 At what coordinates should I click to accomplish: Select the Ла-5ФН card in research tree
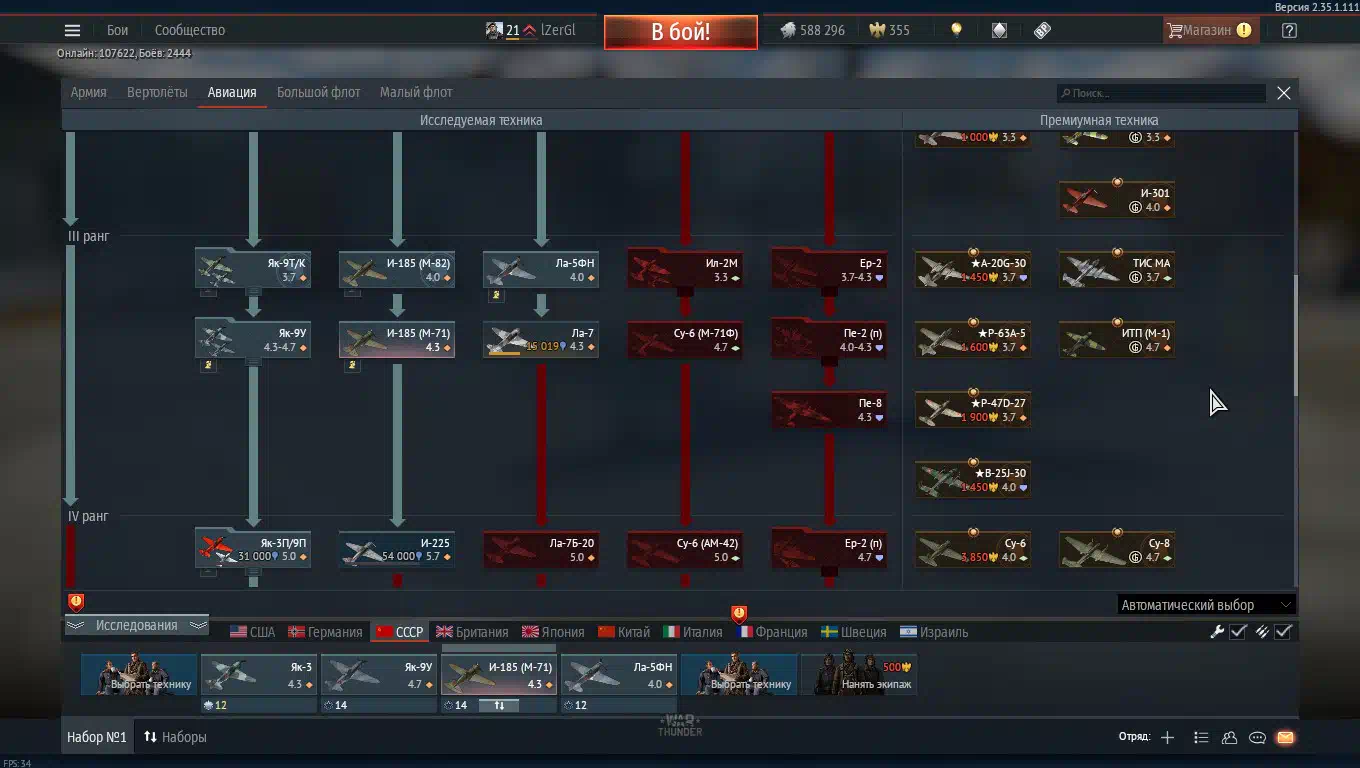click(x=541, y=270)
